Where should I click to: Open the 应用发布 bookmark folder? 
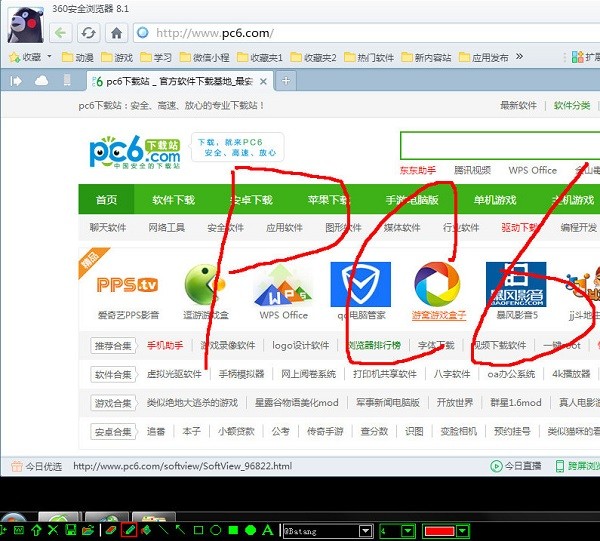click(484, 57)
